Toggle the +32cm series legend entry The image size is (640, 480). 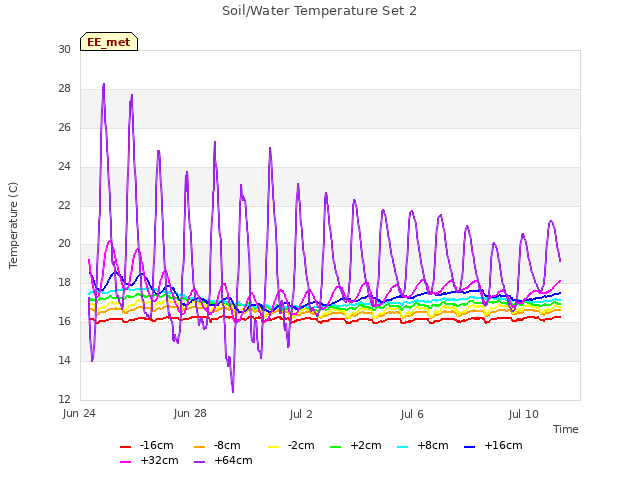(x=149, y=460)
